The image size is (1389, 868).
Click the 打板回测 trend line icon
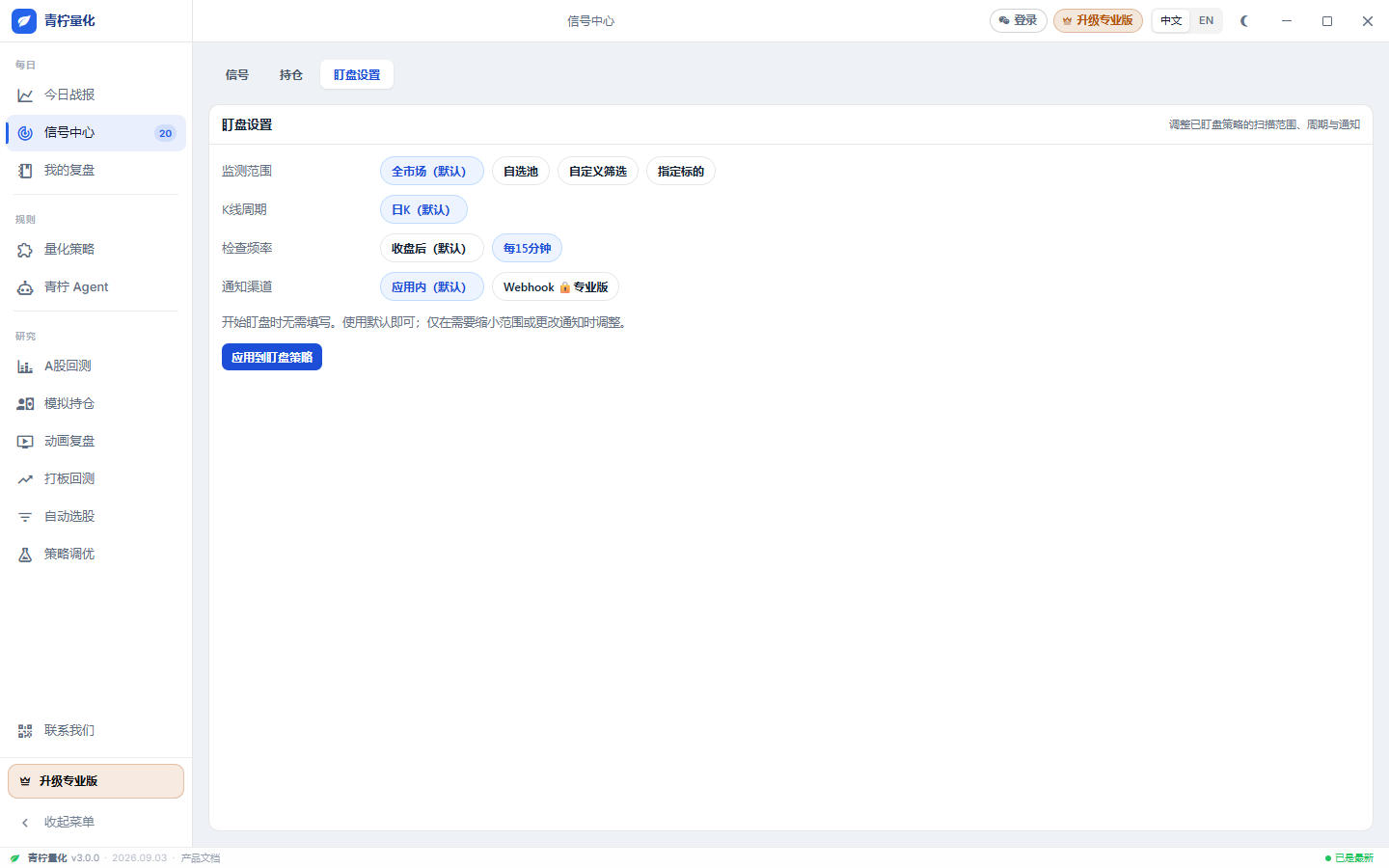pyautogui.click(x=25, y=479)
